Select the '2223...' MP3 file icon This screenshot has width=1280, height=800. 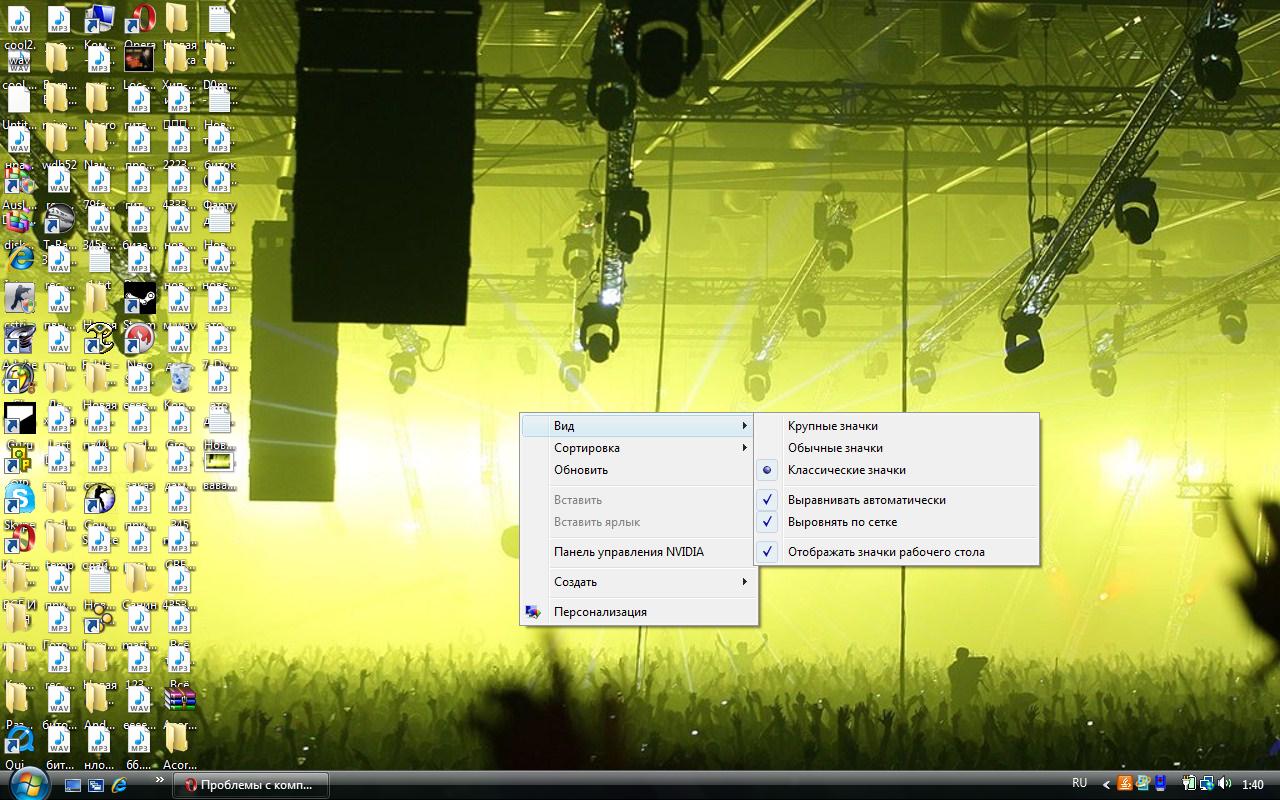[x=179, y=139]
